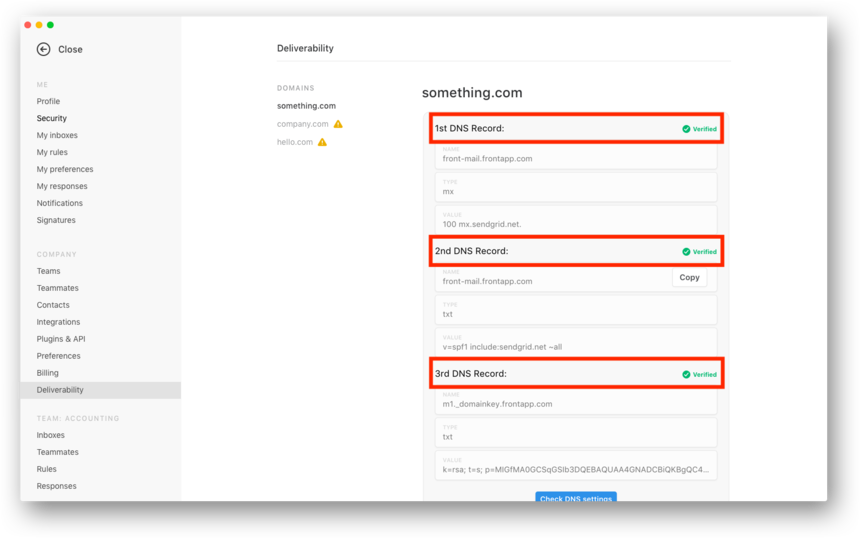This screenshot has height=538, width=860.
Task: Click Copy button on 2nd record name
Action: coord(689,278)
